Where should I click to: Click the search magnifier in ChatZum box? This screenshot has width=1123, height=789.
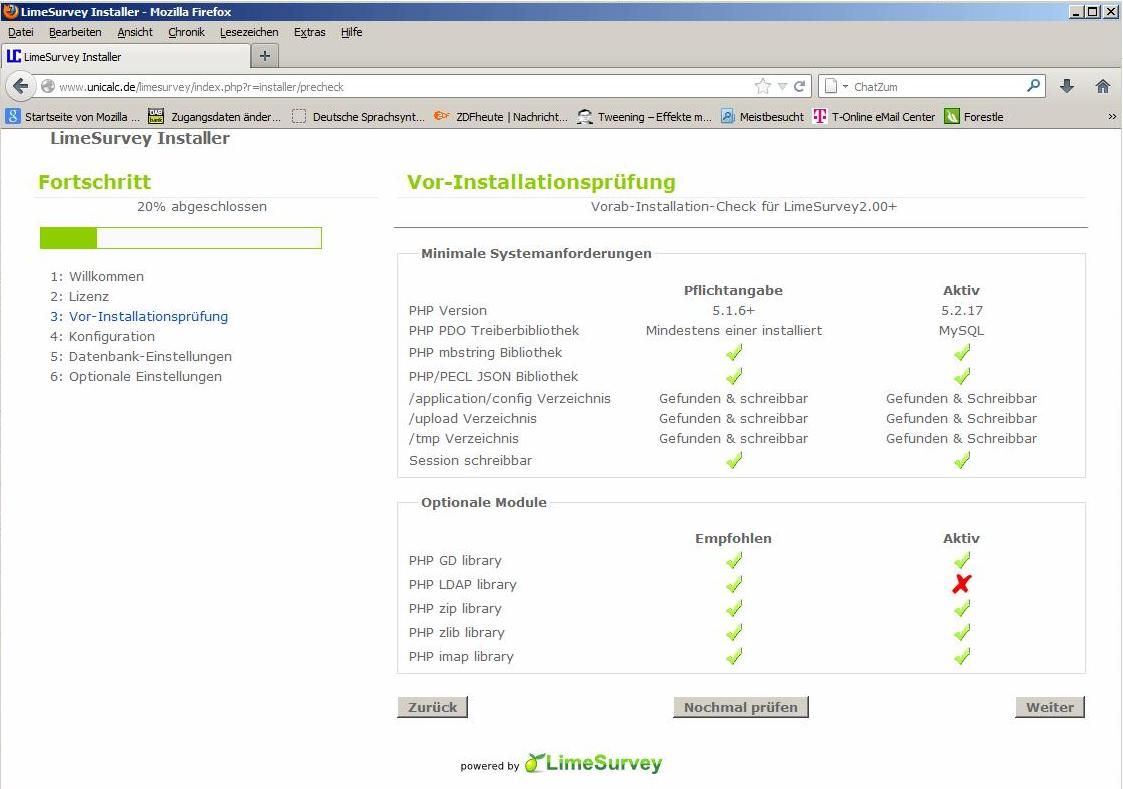(x=1033, y=86)
